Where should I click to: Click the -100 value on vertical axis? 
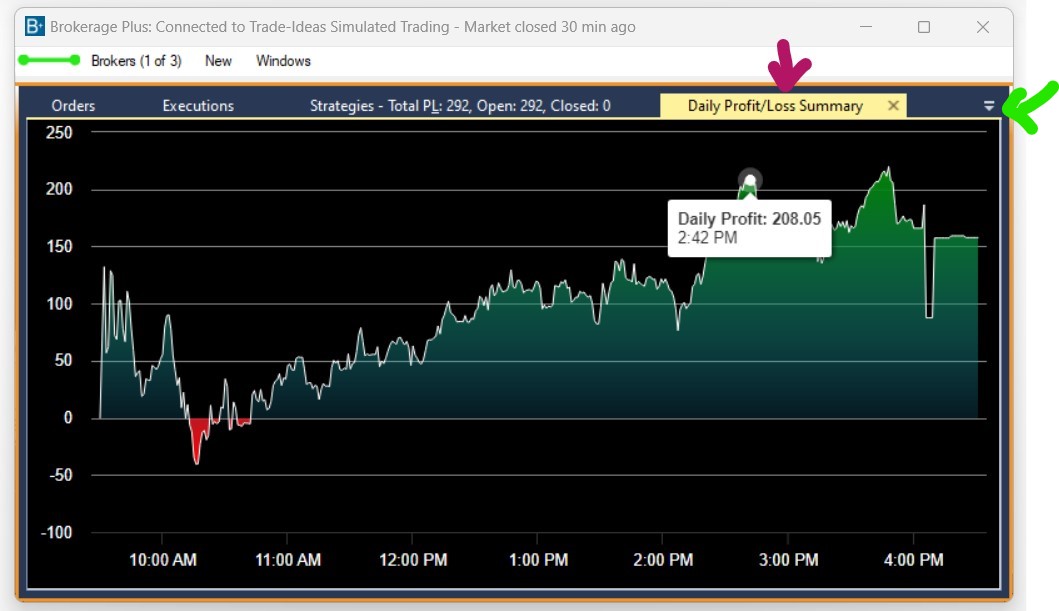[56, 533]
